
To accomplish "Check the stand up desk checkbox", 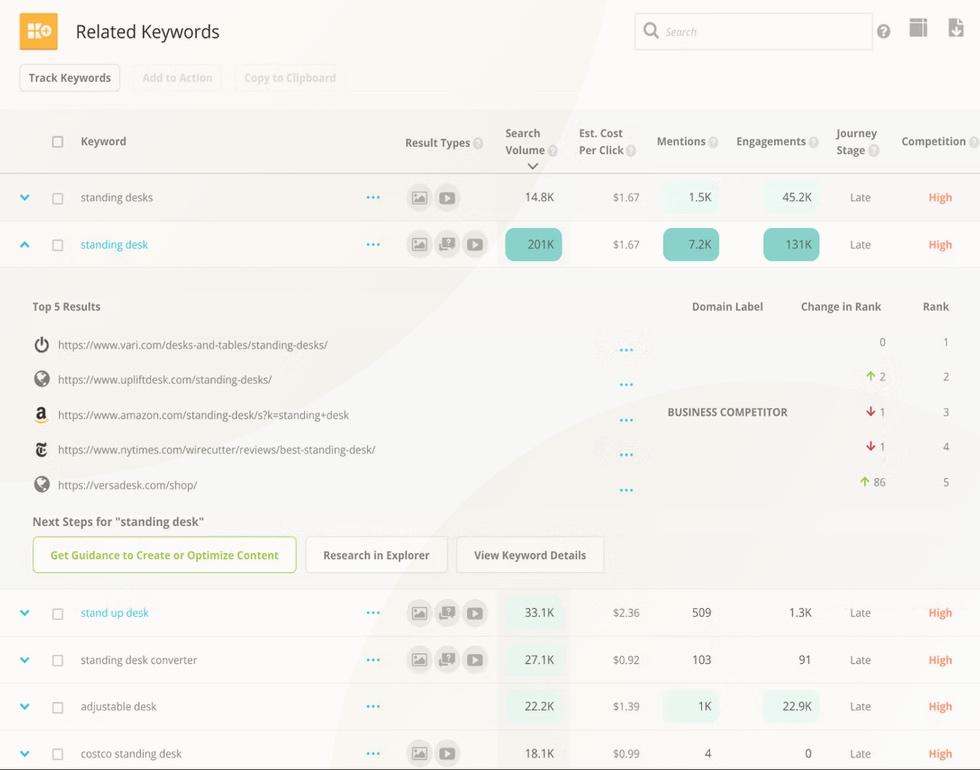I will click(x=58, y=614).
